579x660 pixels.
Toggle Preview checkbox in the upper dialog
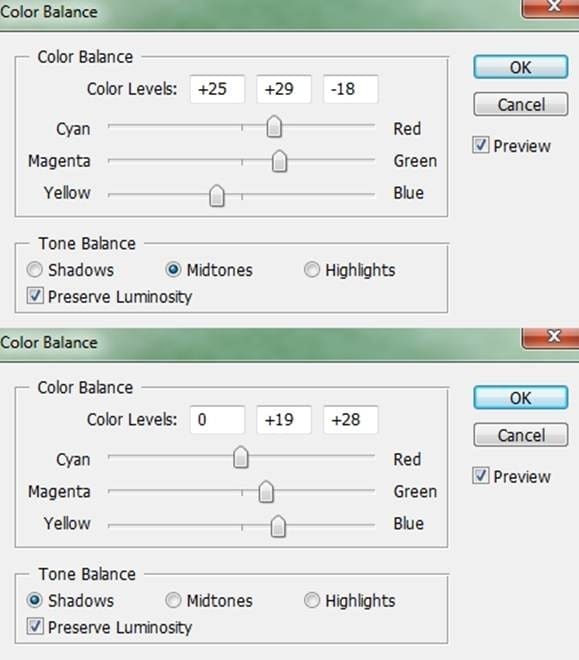[x=481, y=145]
